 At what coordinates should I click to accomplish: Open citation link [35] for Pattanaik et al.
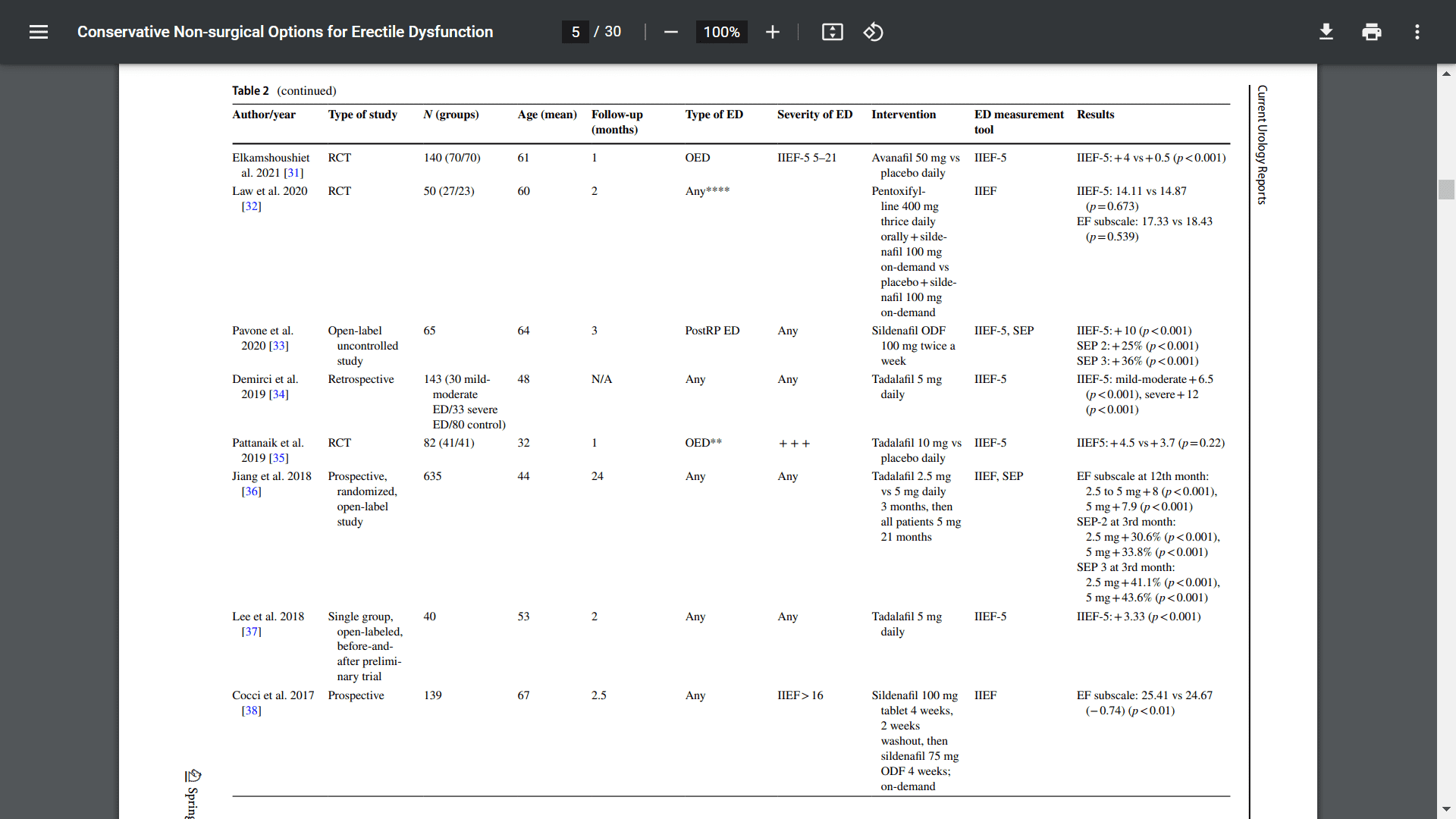[x=278, y=458]
